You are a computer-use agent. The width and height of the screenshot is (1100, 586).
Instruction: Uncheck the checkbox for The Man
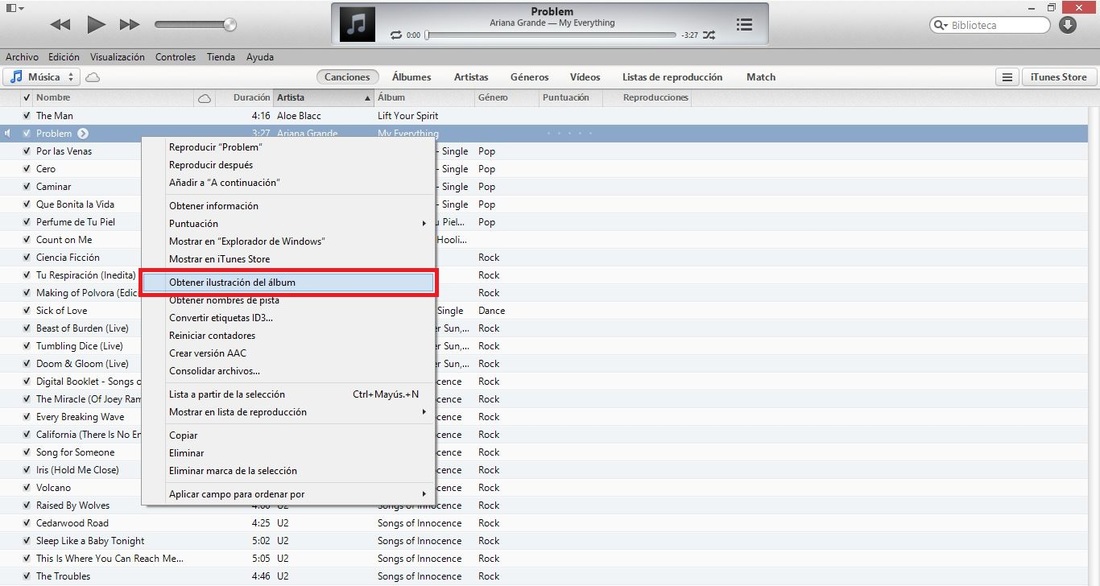(27, 116)
